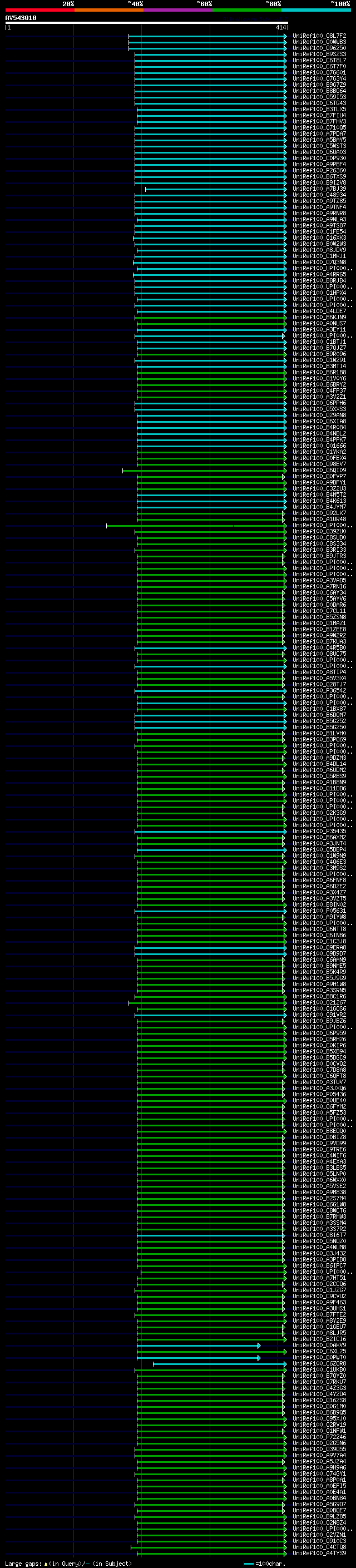Screen dimensions: 356x1568
Task: Select hit label UniRef100_A9RNR8
Action: point(319,213)
